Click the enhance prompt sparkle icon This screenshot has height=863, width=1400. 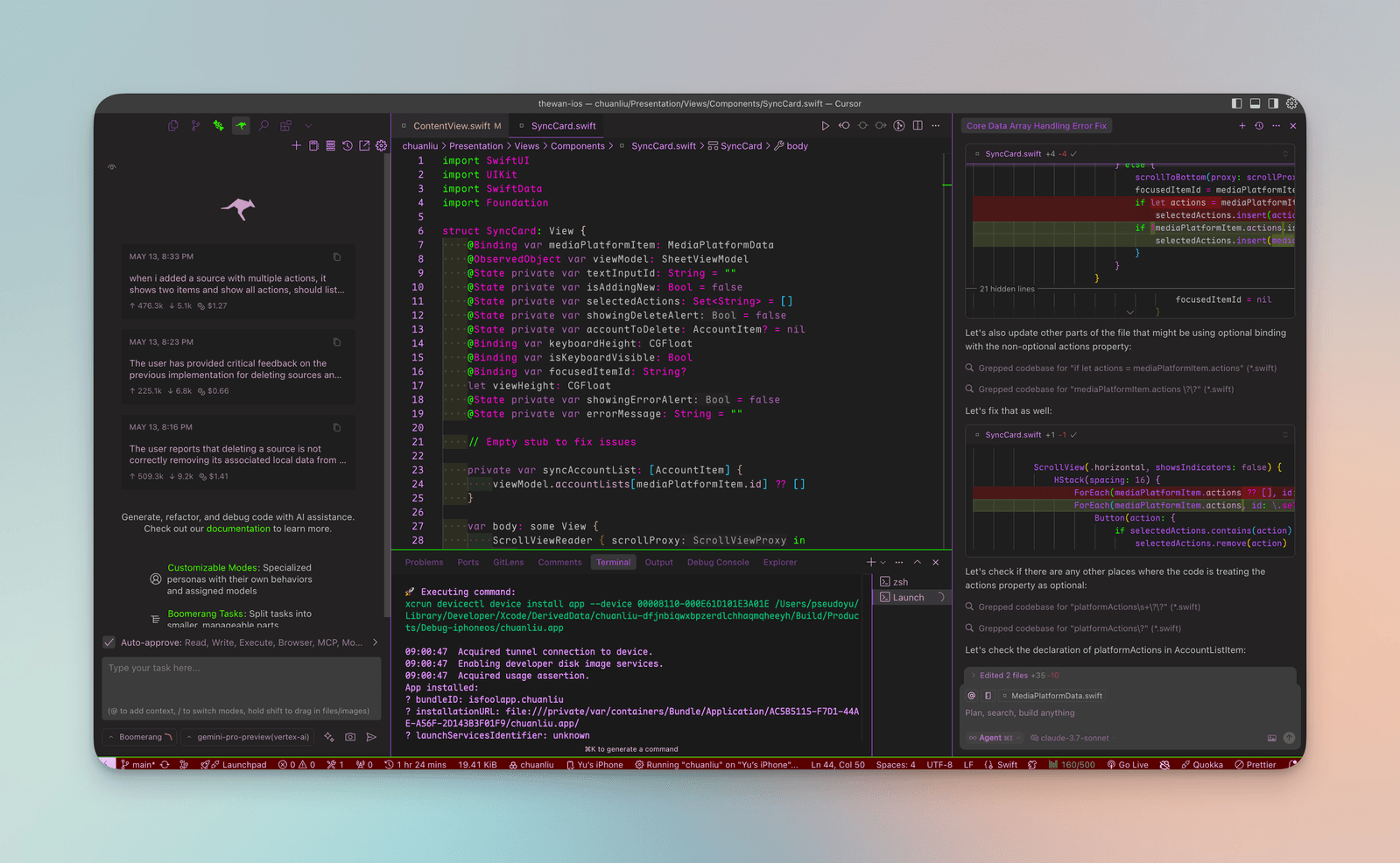coord(329,737)
